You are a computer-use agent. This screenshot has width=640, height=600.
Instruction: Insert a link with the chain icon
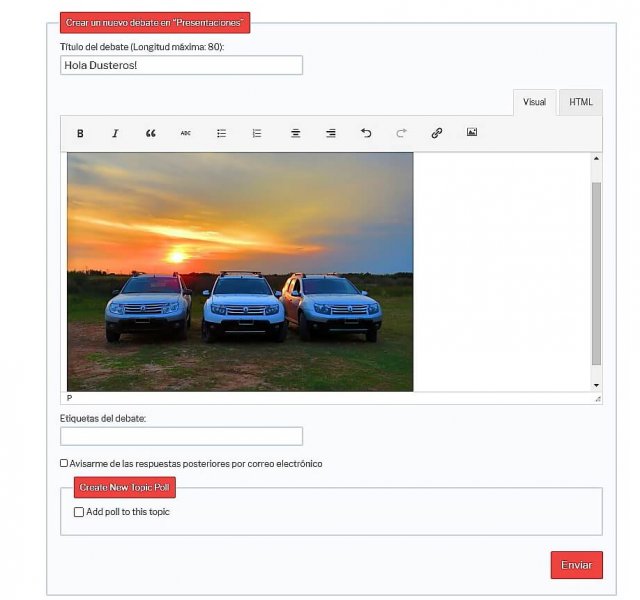437,133
